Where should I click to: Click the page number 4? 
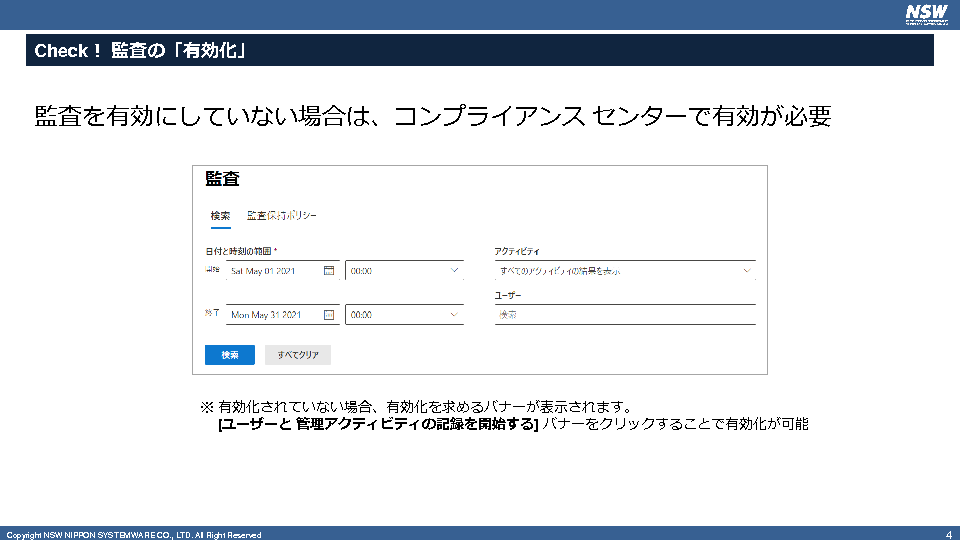(x=948, y=534)
